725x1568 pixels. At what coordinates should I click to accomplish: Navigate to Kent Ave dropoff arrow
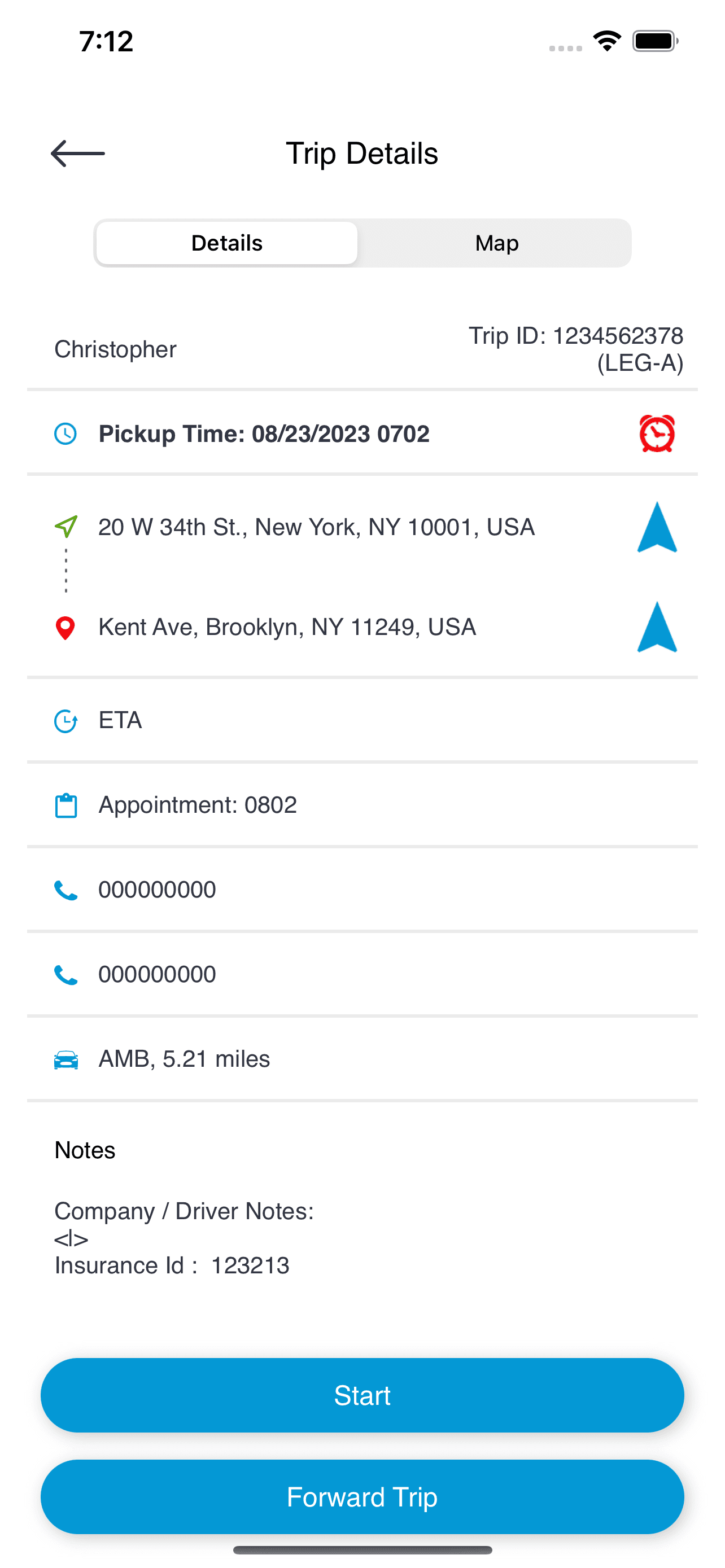point(657,628)
